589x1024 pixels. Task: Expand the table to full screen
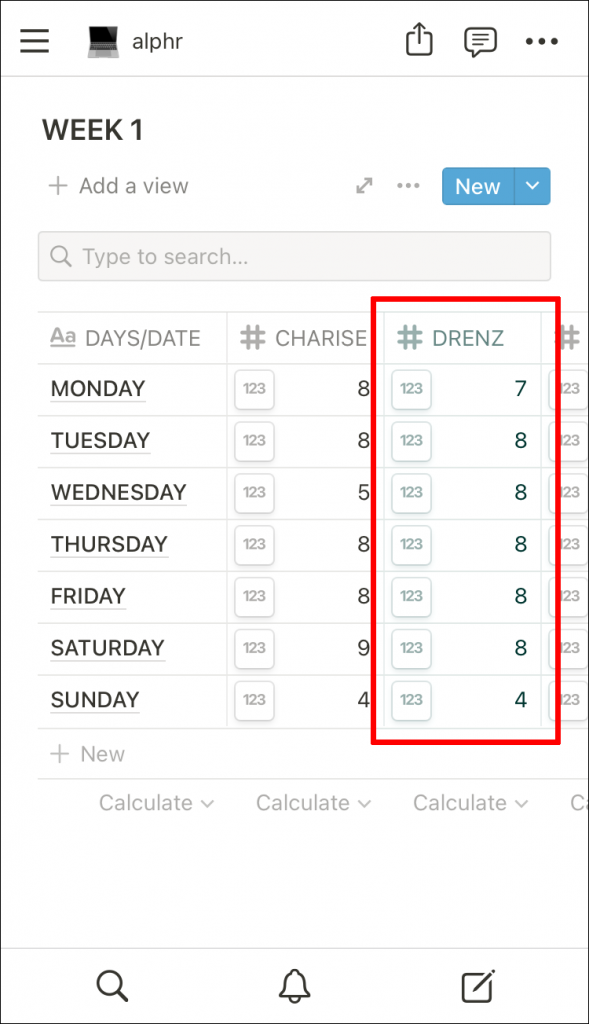click(x=364, y=186)
